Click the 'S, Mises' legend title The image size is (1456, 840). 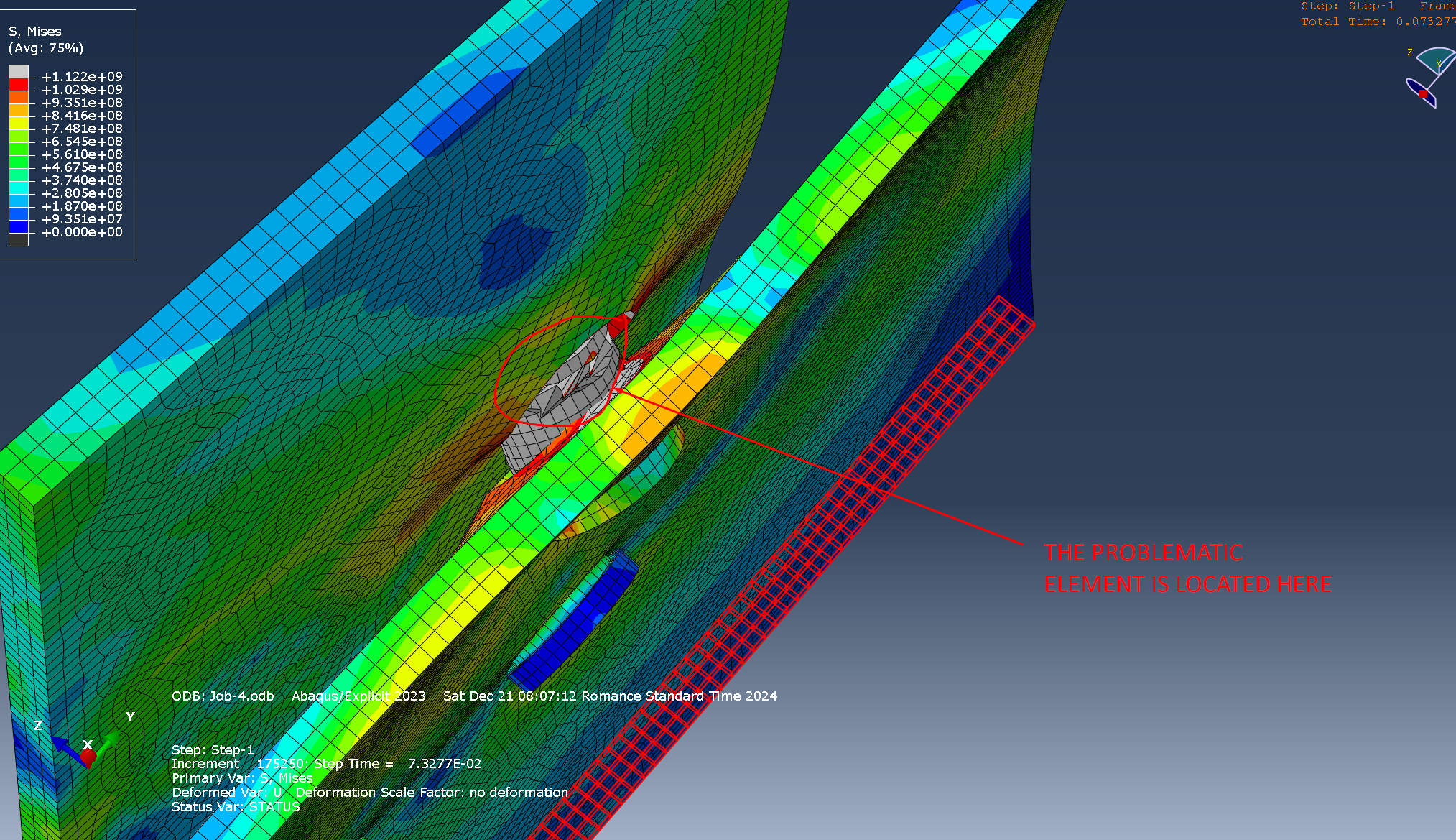[x=34, y=32]
